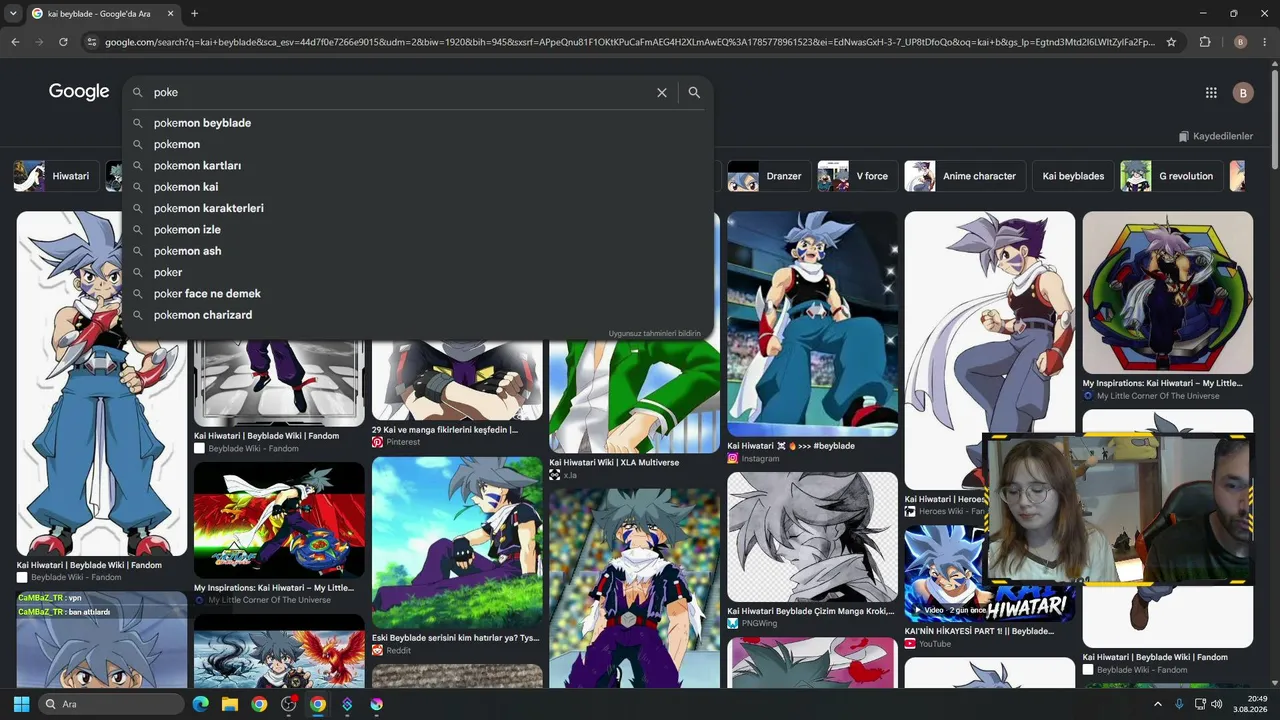Open the tab search dropdown arrow

13,13
